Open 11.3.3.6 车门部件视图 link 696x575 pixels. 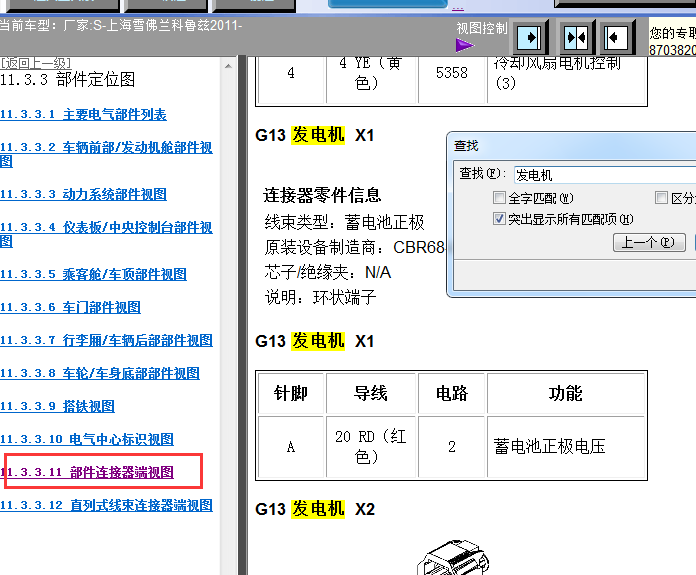click(70, 307)
